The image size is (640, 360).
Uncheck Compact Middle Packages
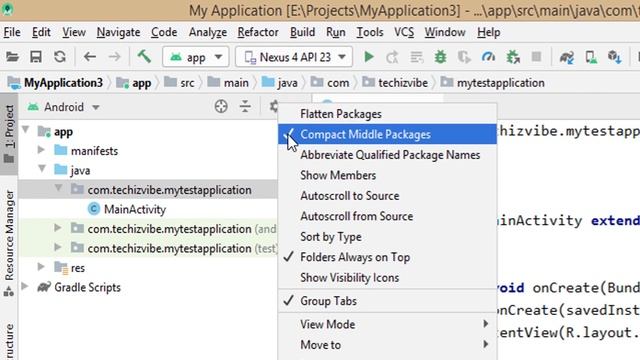pos(387,134)
